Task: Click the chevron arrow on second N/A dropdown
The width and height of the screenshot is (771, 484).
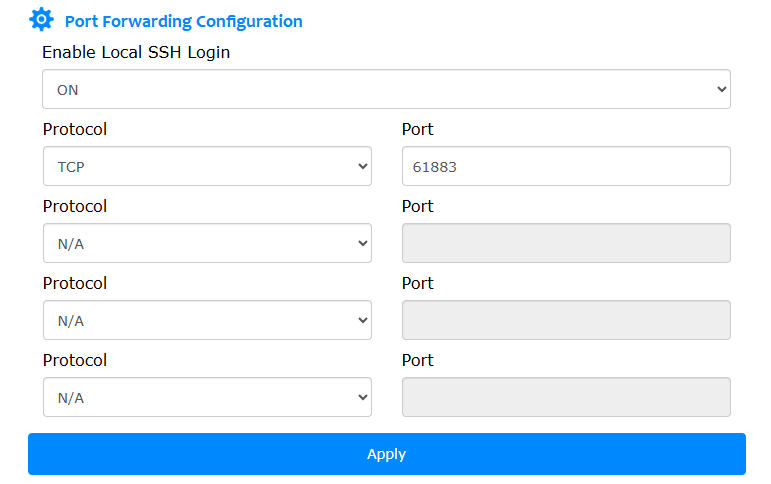Action: point(363,243)
